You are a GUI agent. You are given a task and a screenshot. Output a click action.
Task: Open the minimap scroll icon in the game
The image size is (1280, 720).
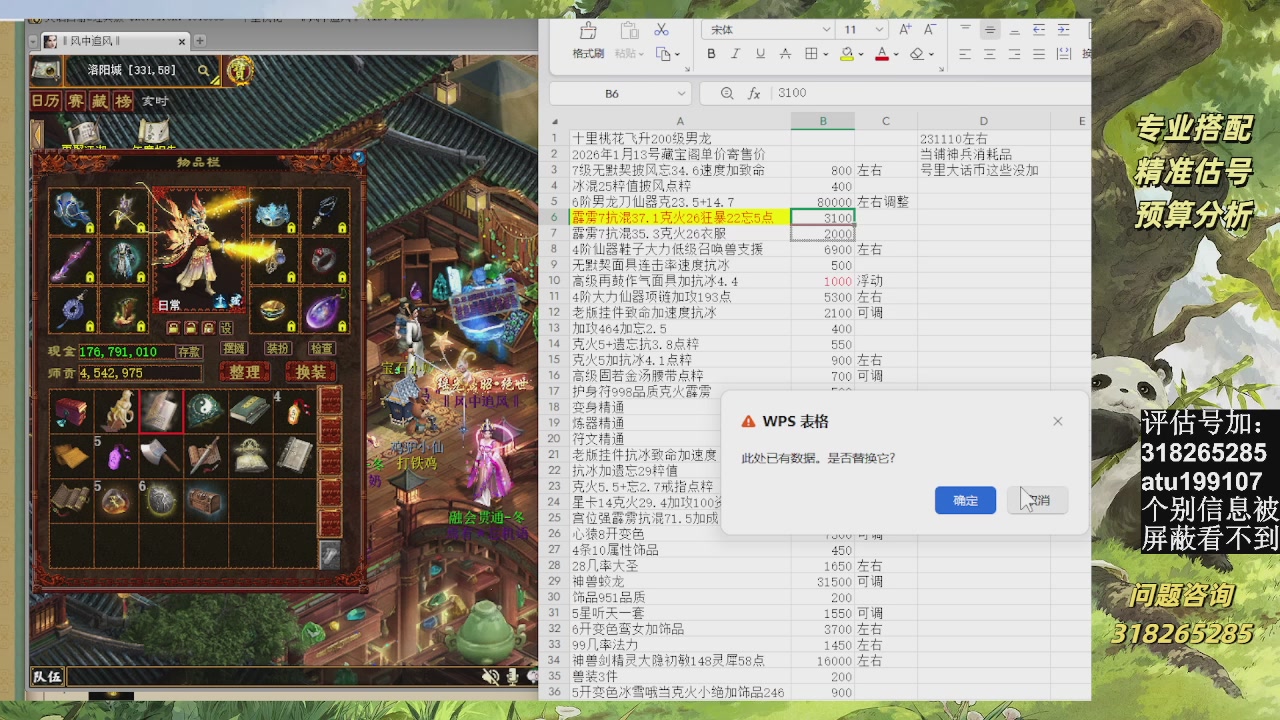tap(46, 70)
